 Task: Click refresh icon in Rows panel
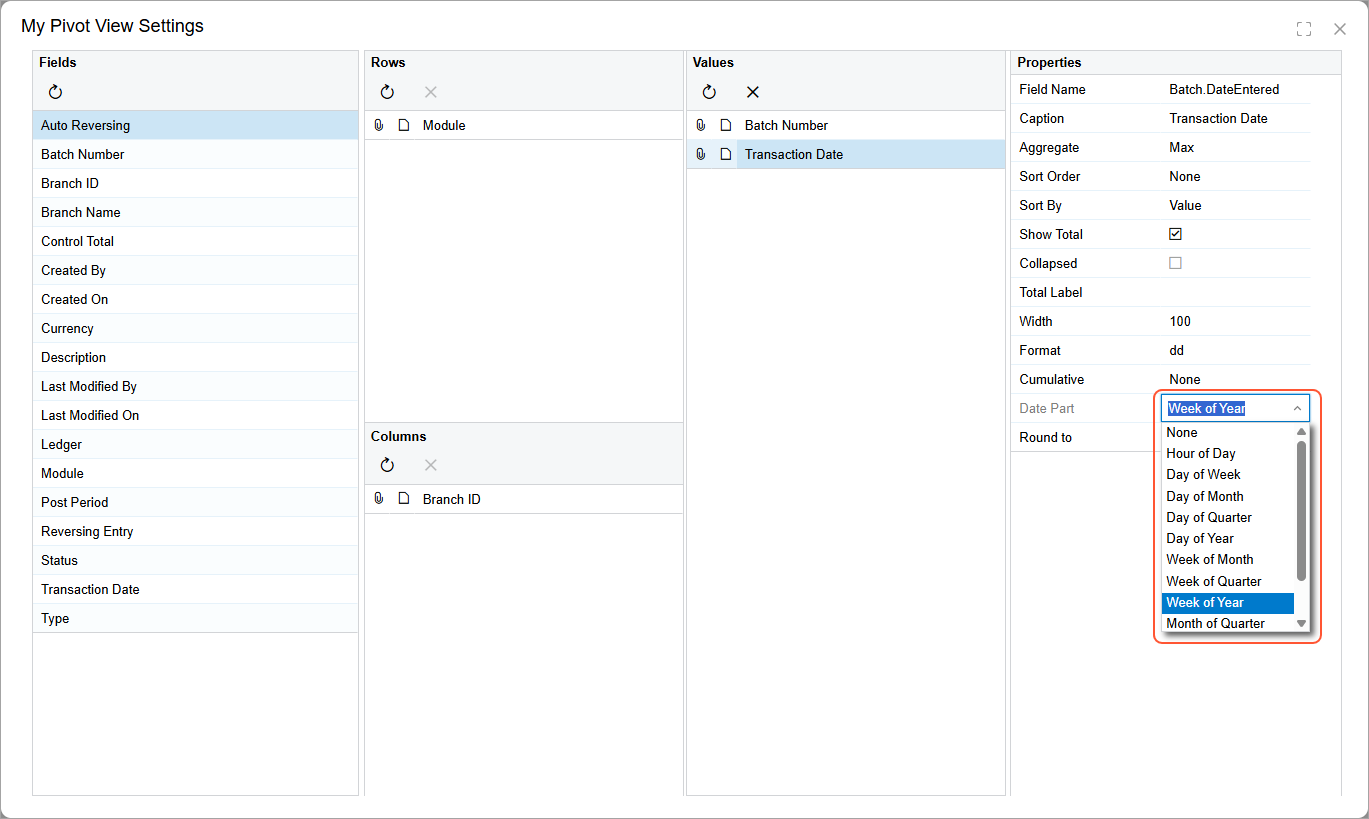(x=387, y=92)
